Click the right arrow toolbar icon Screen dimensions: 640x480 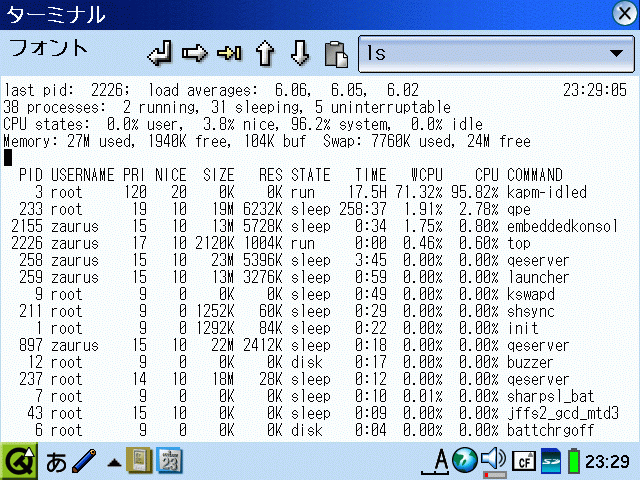click(195, 53)
